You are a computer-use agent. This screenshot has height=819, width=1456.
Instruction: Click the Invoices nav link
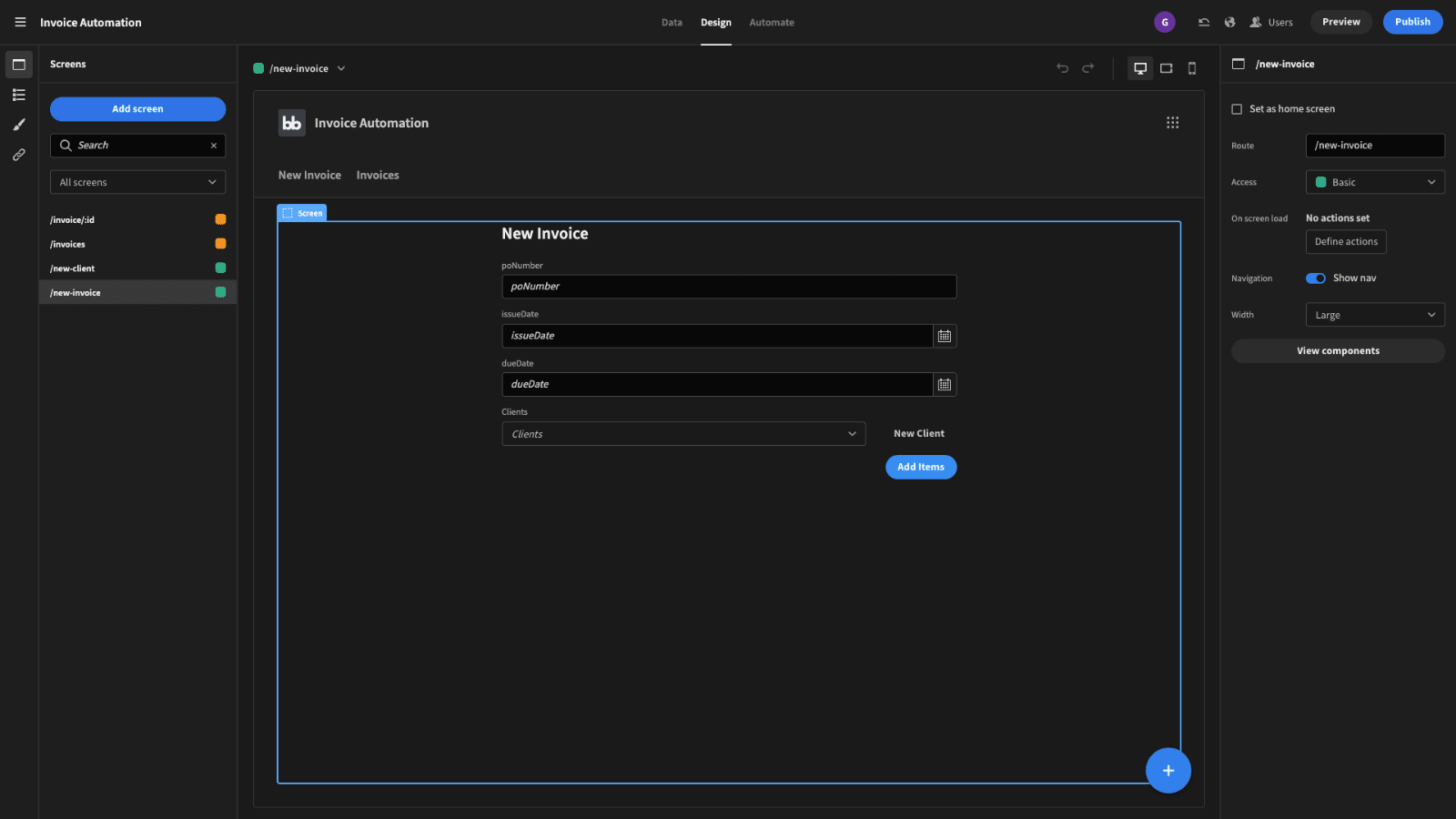point(378,176)
